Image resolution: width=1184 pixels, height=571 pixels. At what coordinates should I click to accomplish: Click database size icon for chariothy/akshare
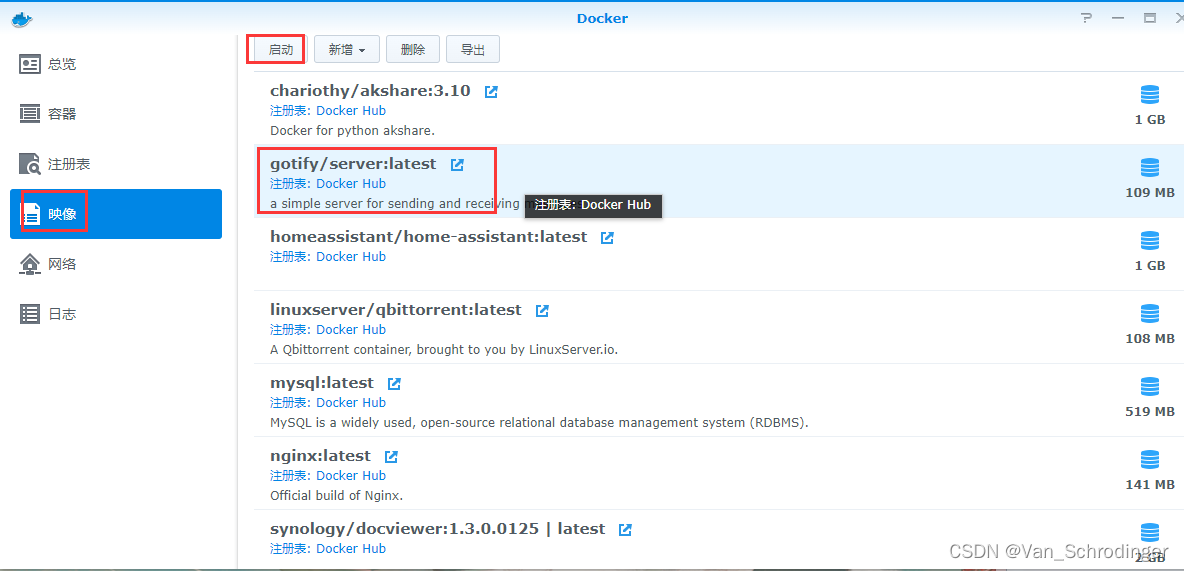[x=1149, y=95]
